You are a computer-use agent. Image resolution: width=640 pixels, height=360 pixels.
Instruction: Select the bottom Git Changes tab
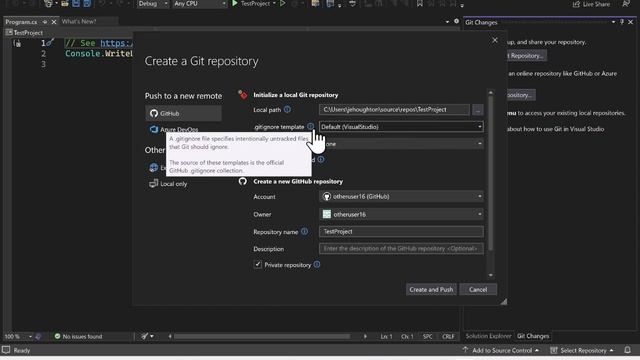[533, 336]
